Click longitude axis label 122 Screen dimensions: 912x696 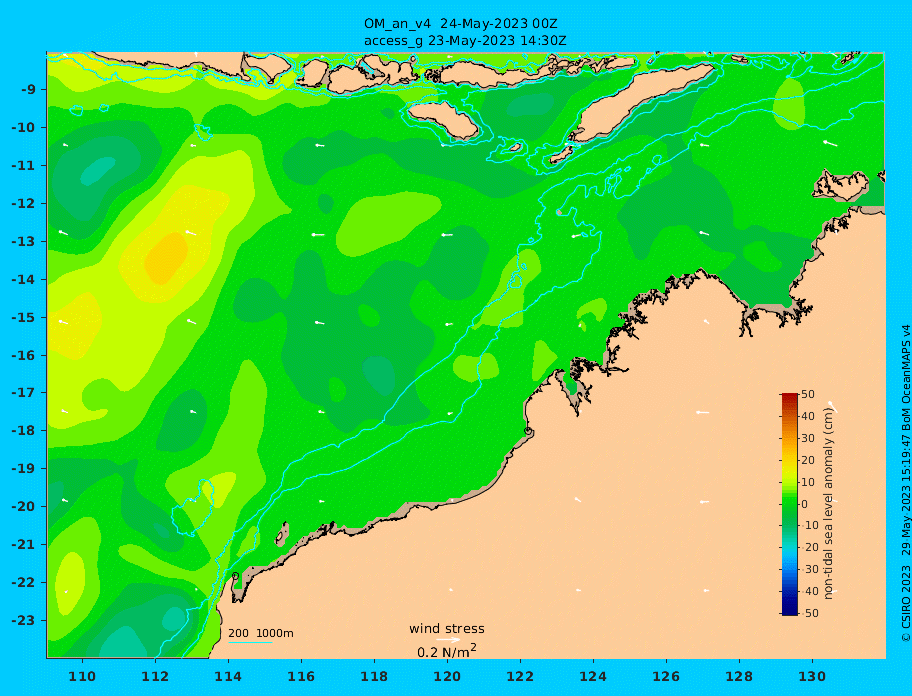pyautogui.click(x=520, y=677)
